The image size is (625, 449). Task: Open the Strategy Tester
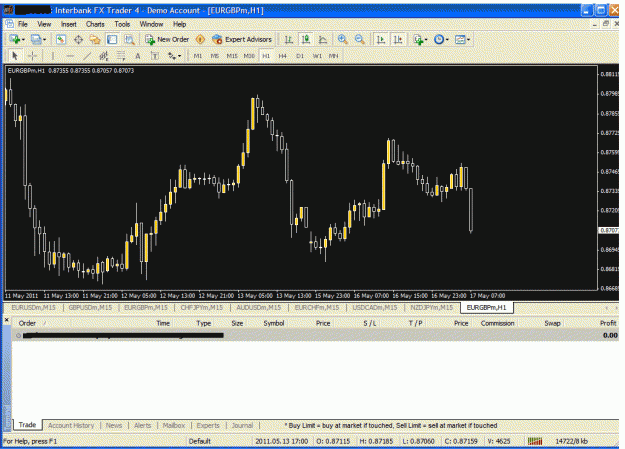(129, 39)
